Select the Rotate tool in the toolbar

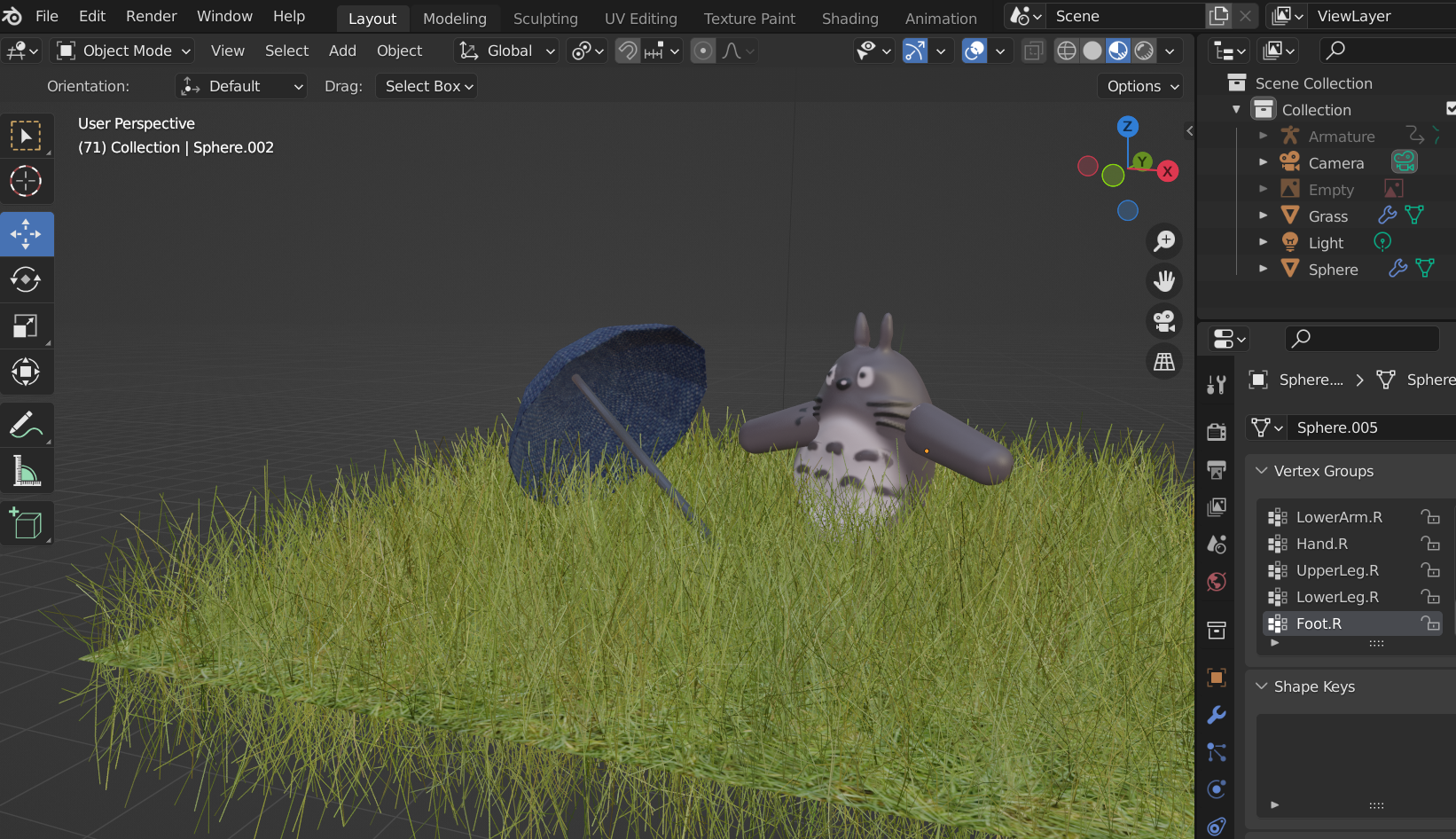[x=26, y=279]
